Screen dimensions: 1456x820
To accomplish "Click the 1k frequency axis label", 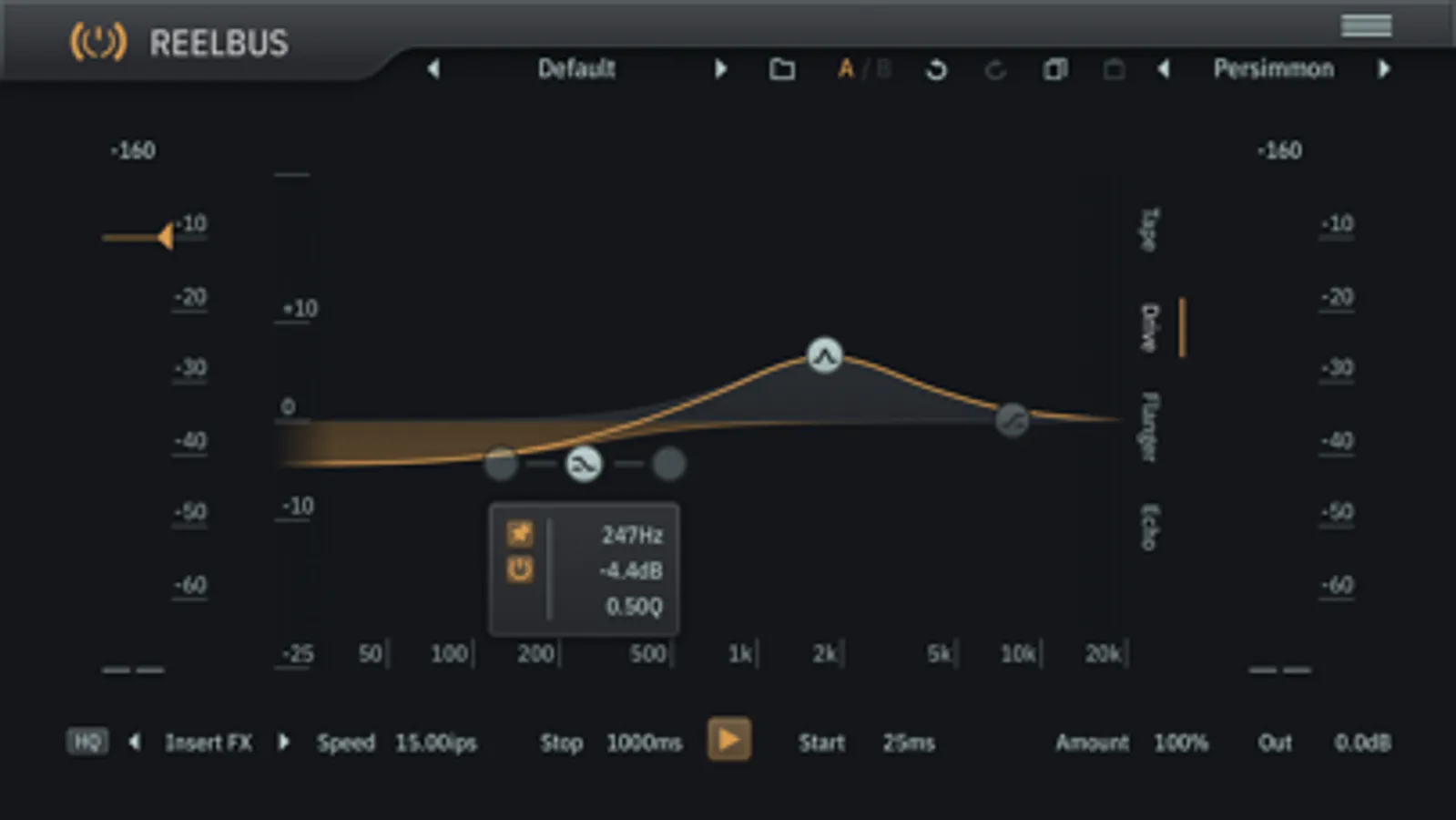I will [x=740, y=653].
